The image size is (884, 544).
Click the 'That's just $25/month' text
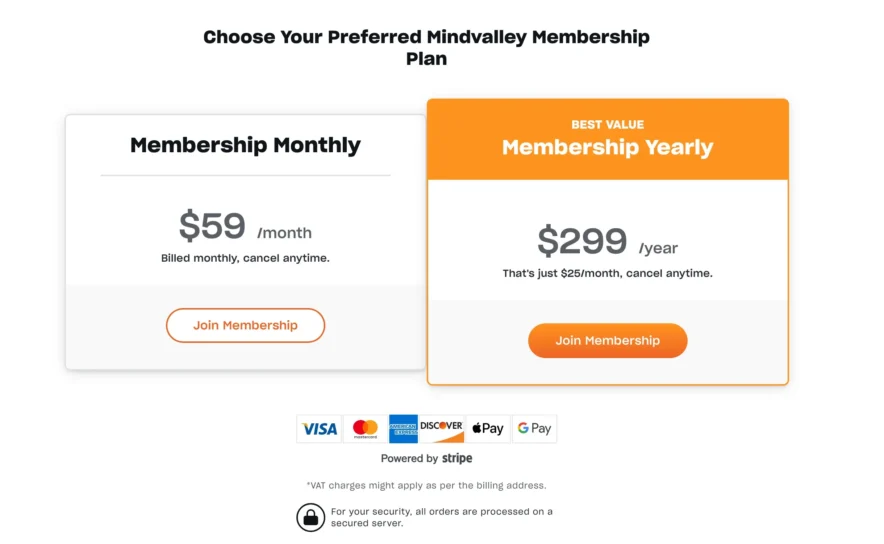607,273
